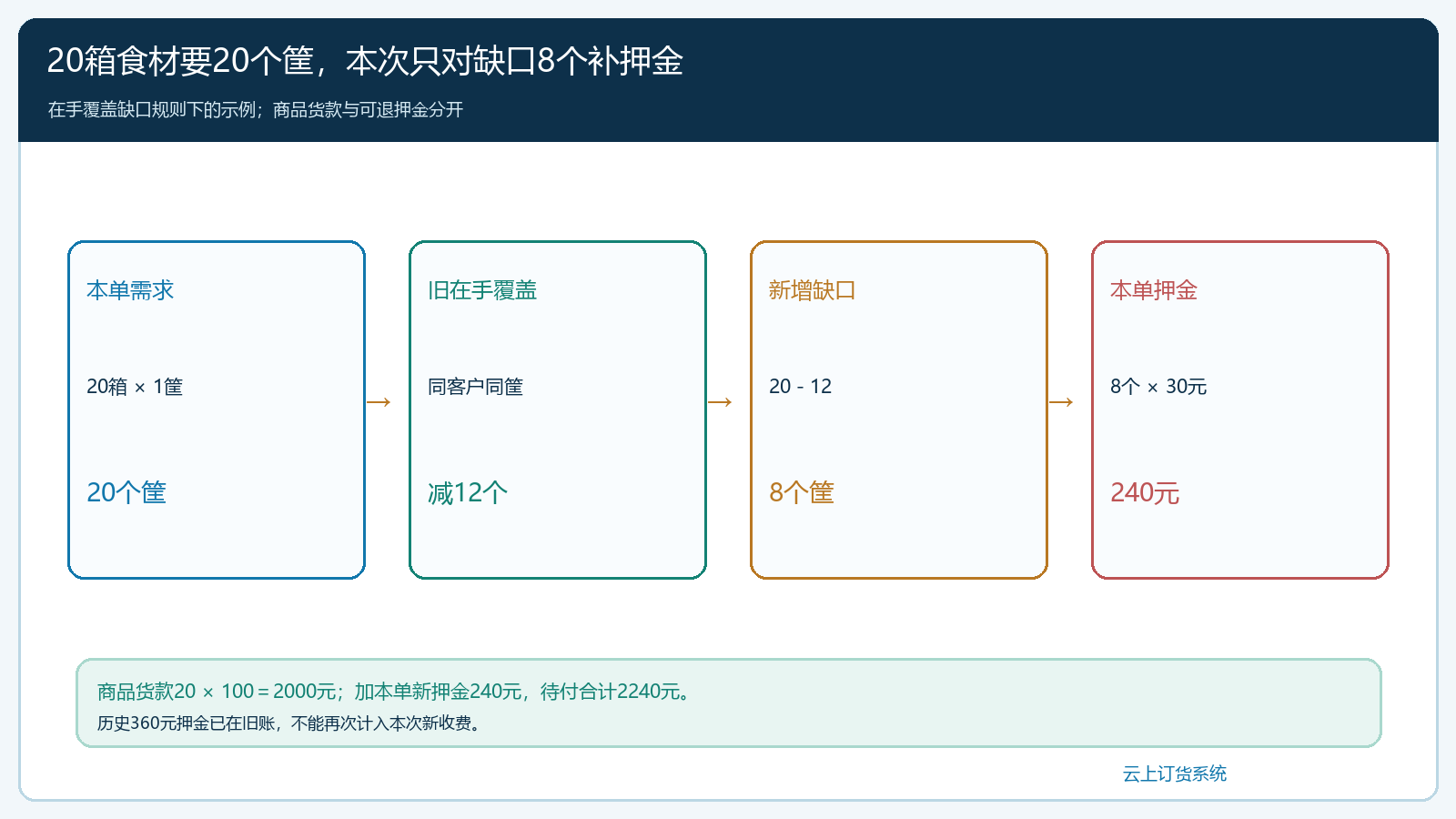Click the blue "20个筐" result in 本单需求 card
Viewport: 1456px width, 819px height.
pyautogui.click(x=126, y=492)
